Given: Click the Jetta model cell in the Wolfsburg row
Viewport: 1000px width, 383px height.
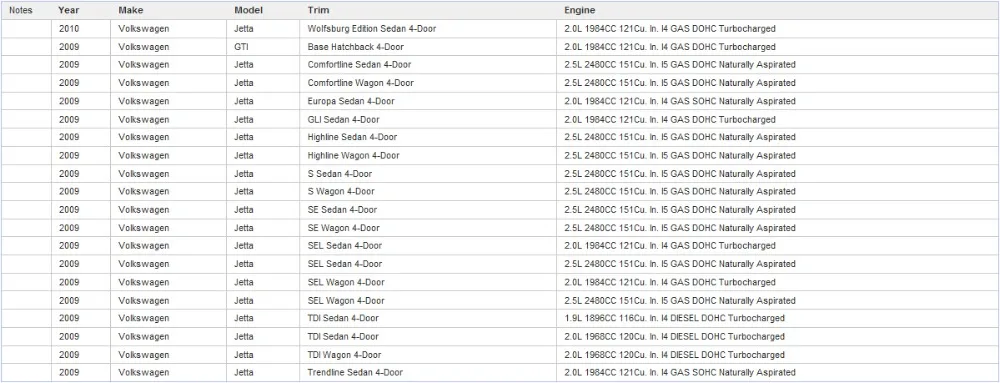Looking at the screenshot, I should pyautogui.click(x=244, y=29).
